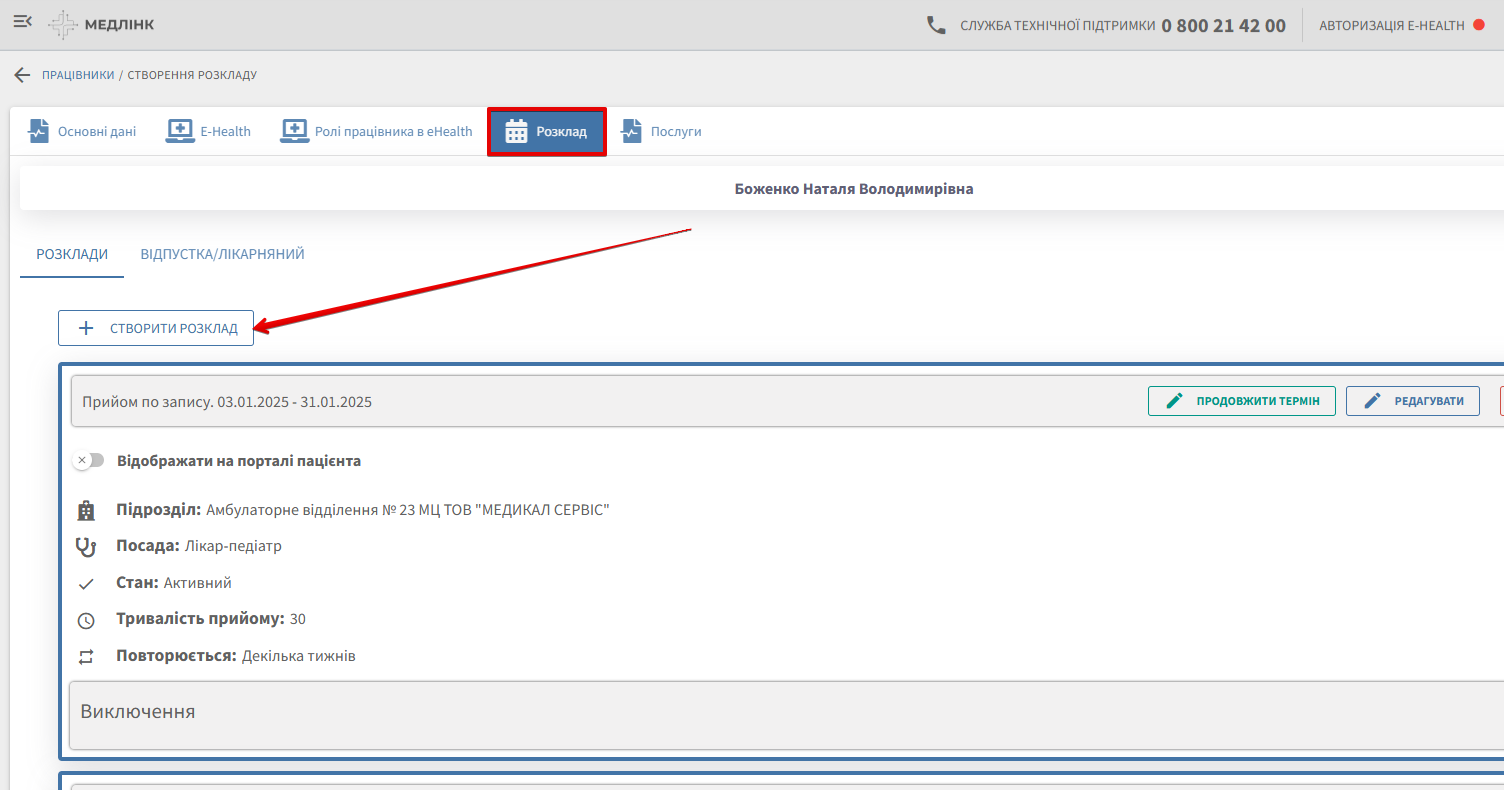
Task: Click the repeat icon beside Повторюється
Action: (x=86, y=657)
